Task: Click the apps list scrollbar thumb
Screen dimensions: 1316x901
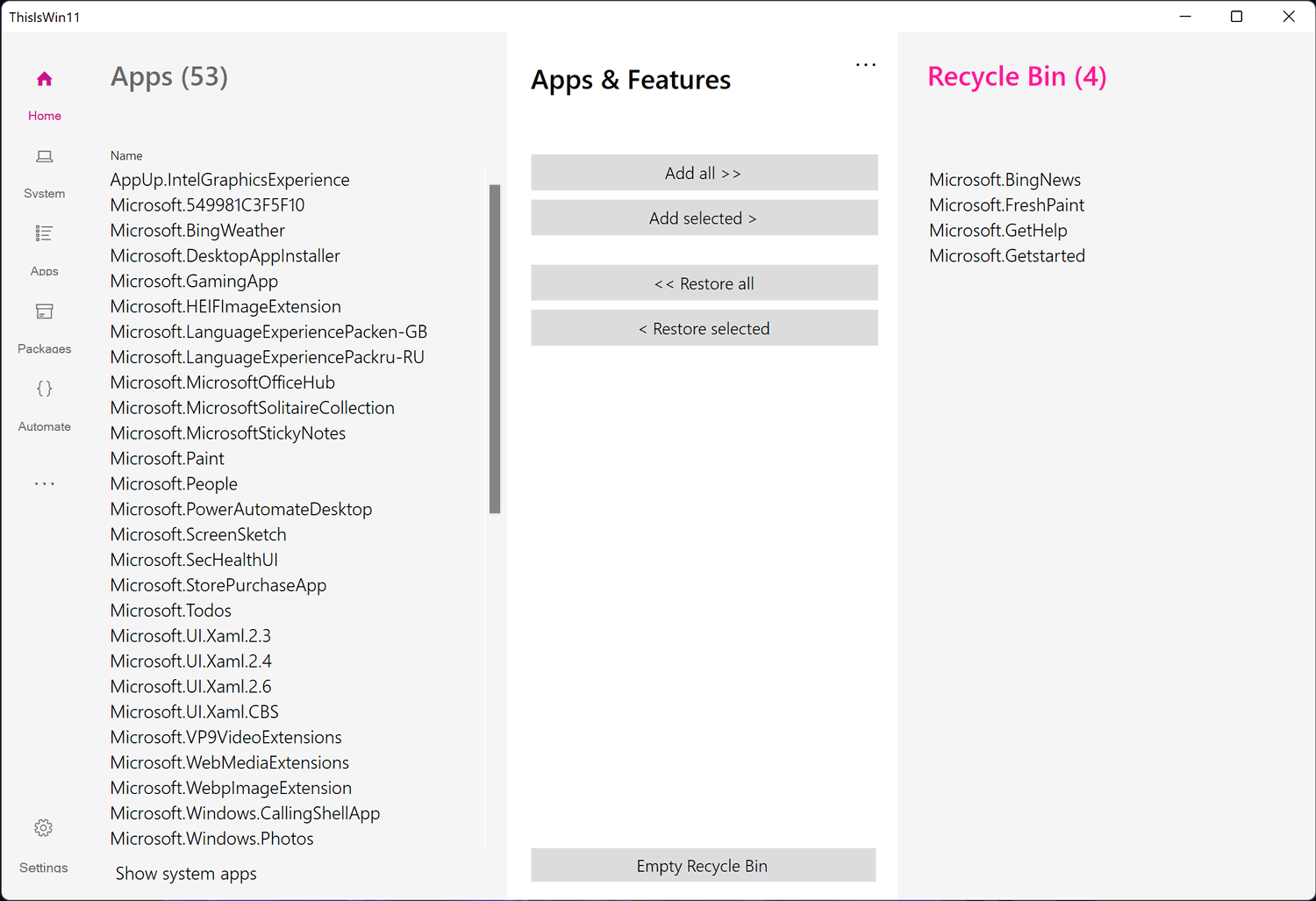Action: (x=495, y=348)
